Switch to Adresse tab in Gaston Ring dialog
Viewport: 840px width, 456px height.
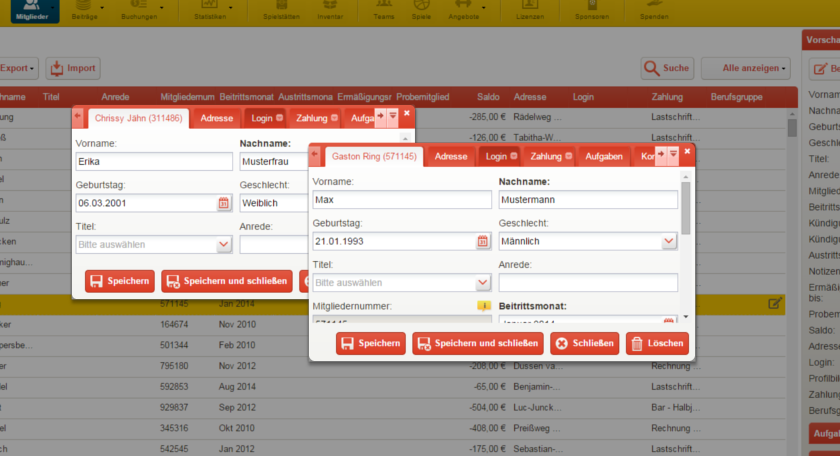[451, 156]
